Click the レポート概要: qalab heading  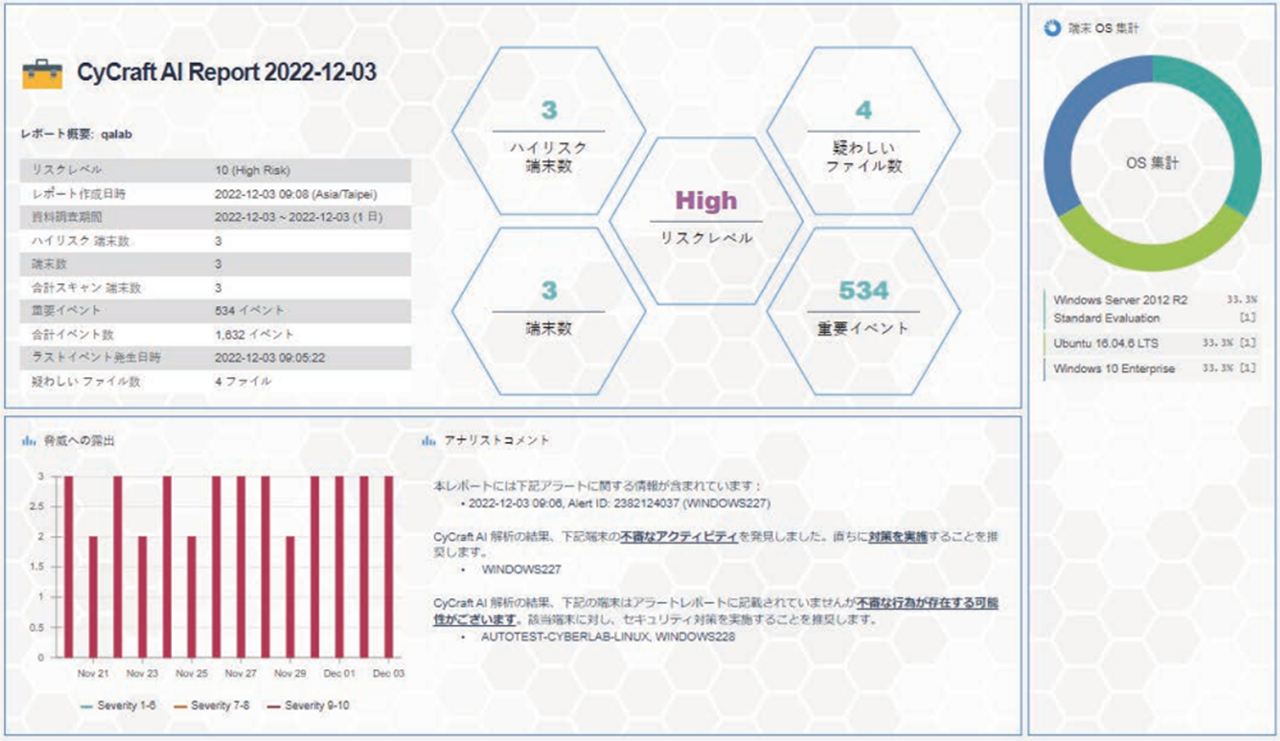click(x=77, y=132)
